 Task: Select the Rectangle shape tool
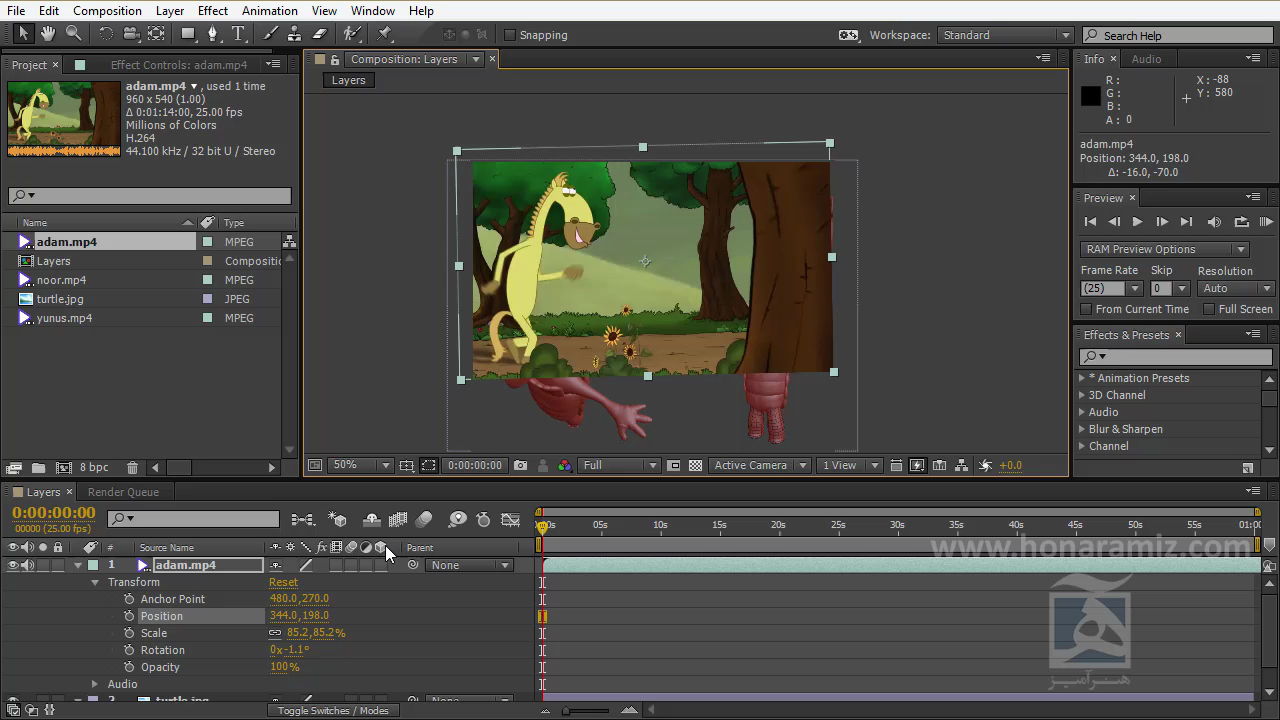tap(188, 34)
